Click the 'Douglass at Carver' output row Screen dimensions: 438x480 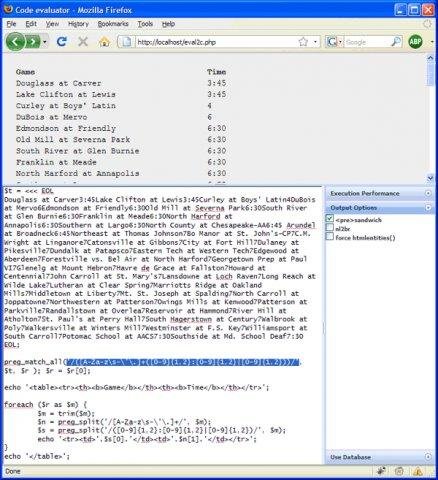click(x=121, y=83)
